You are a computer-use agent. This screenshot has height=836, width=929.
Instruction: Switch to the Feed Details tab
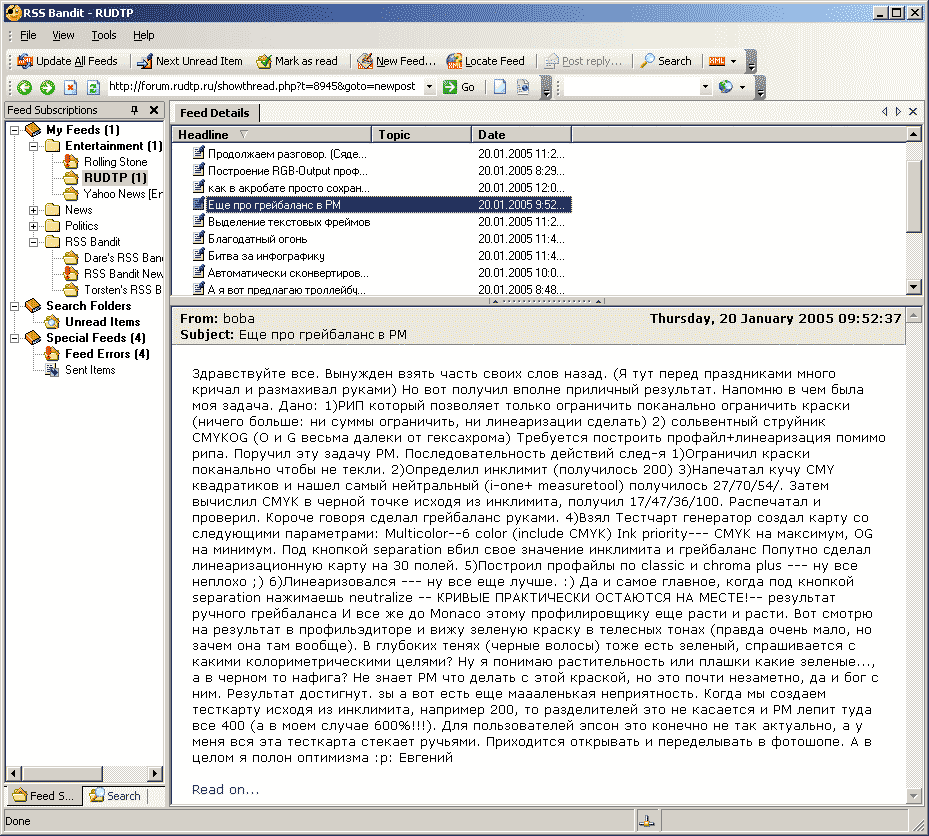point(214,113)
